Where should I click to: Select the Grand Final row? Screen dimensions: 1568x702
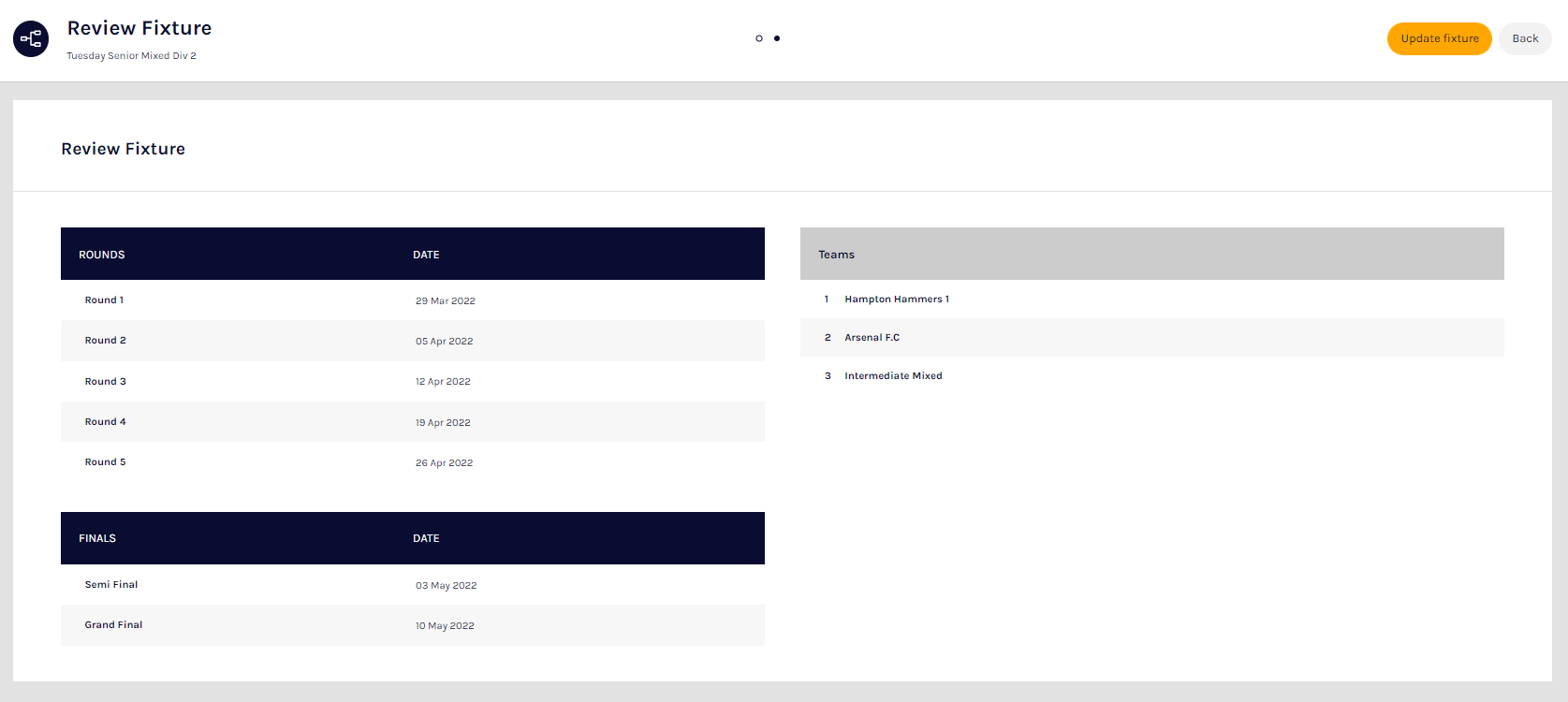[113, 625]
